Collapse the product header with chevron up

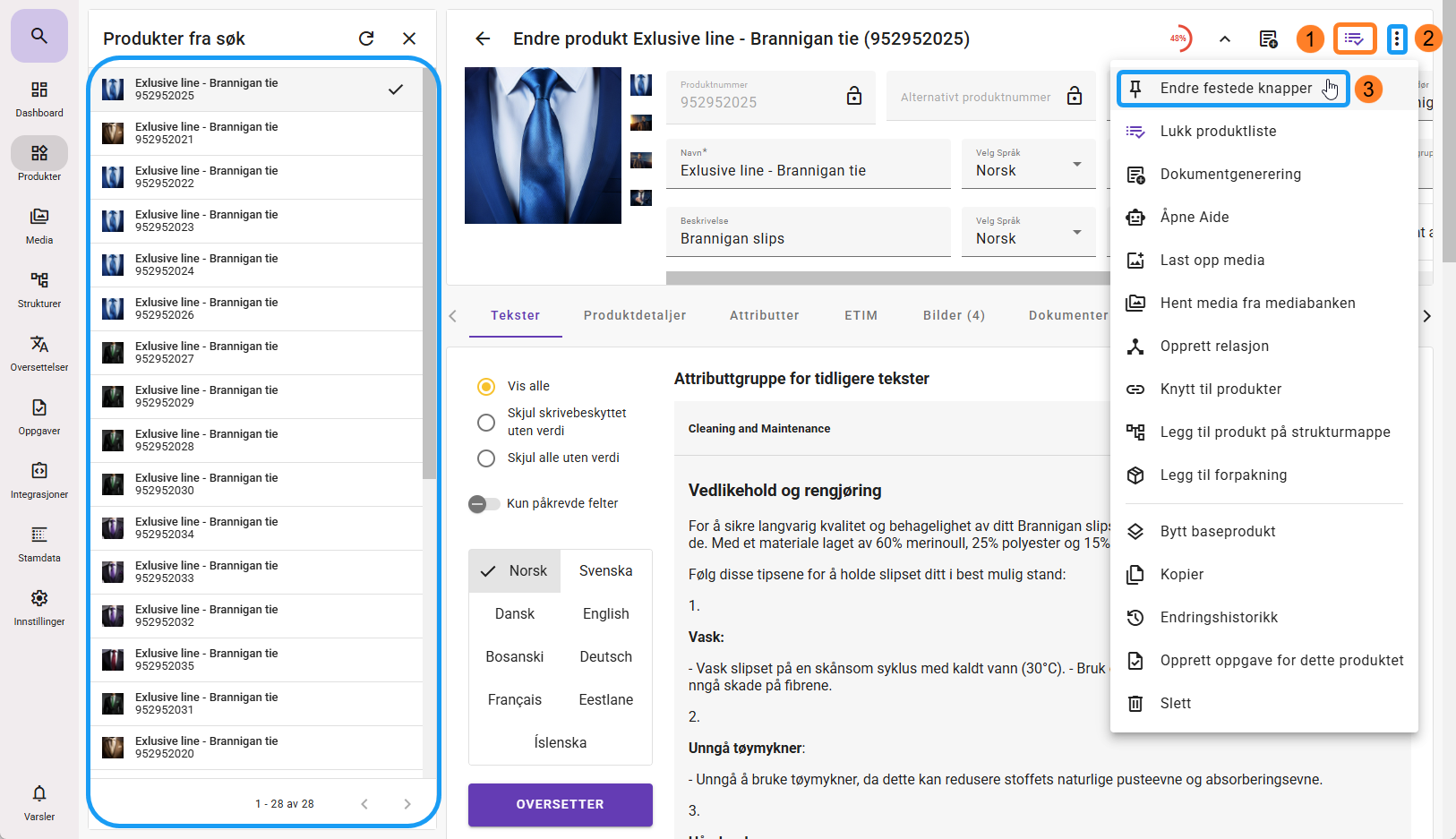pos(1225,39)
